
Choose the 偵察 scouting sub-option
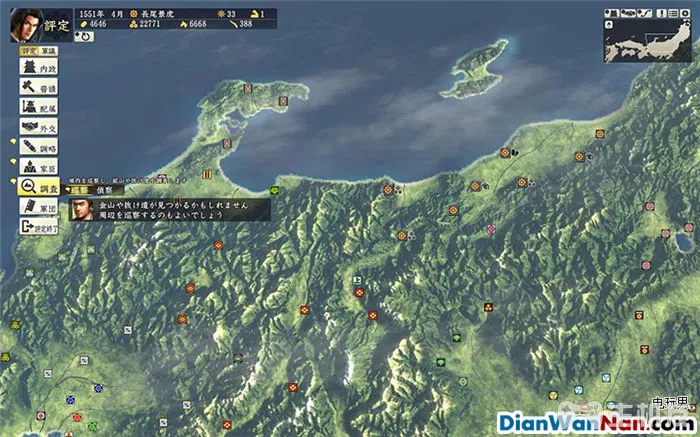(104, 191)
